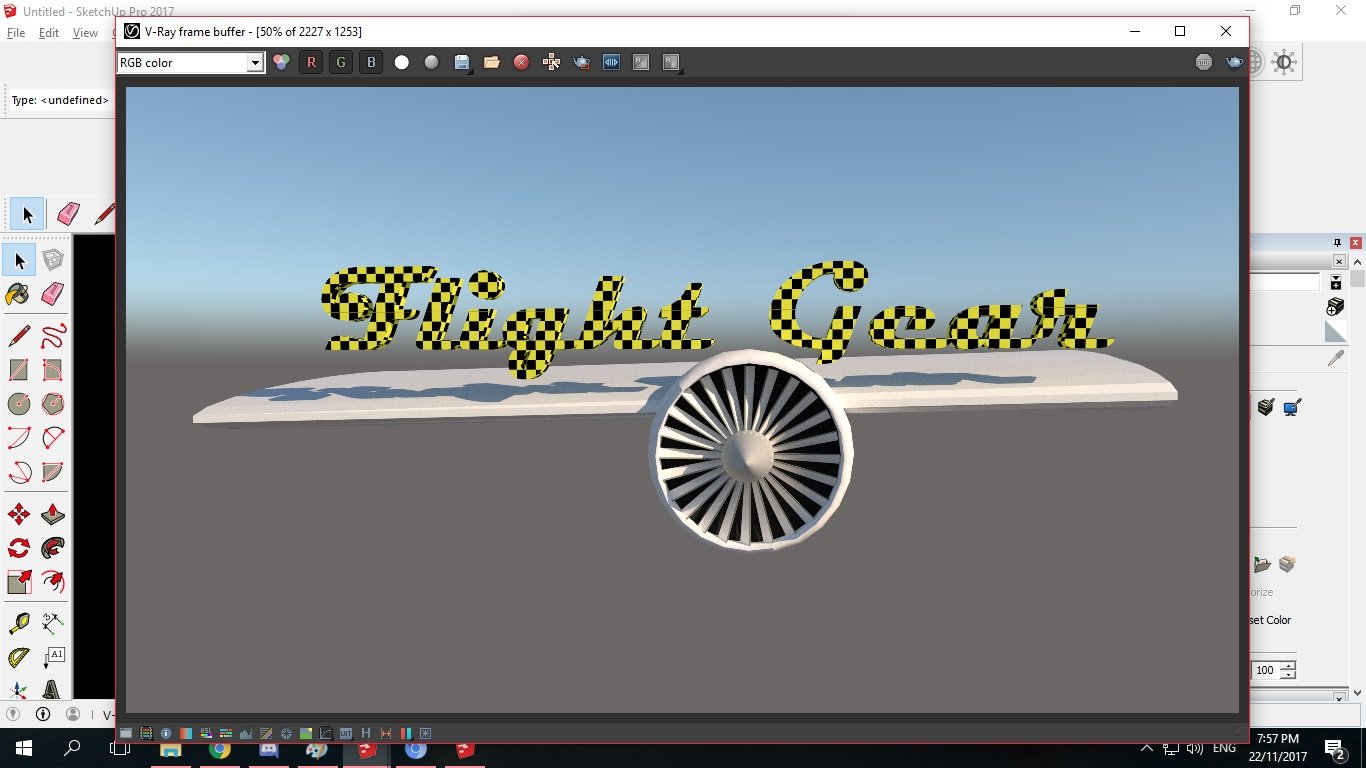Screen dimensions: 1366x768
Task: Select the Circle tool
Action: [x=19, y=404]
